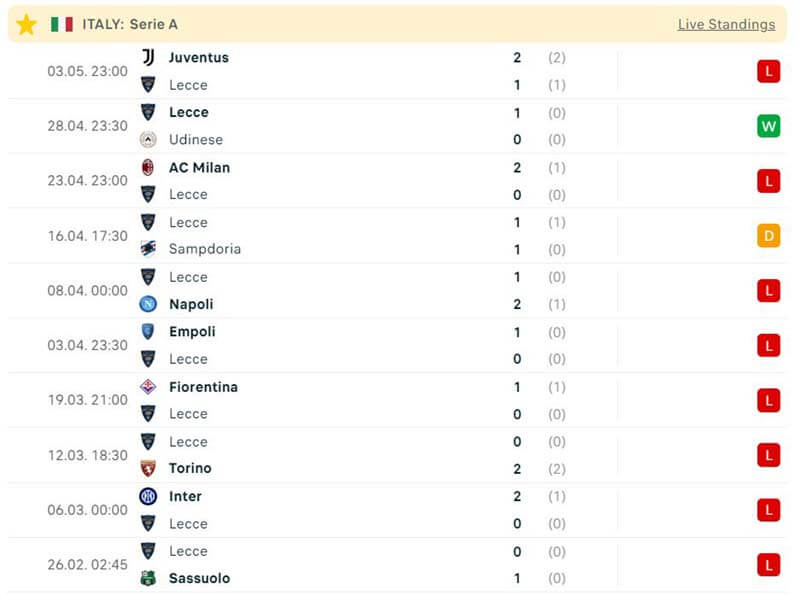Select the 06.03. 00:00 match date
The width and height of the screenshot is (800, 595).
(x=87, y=510)
